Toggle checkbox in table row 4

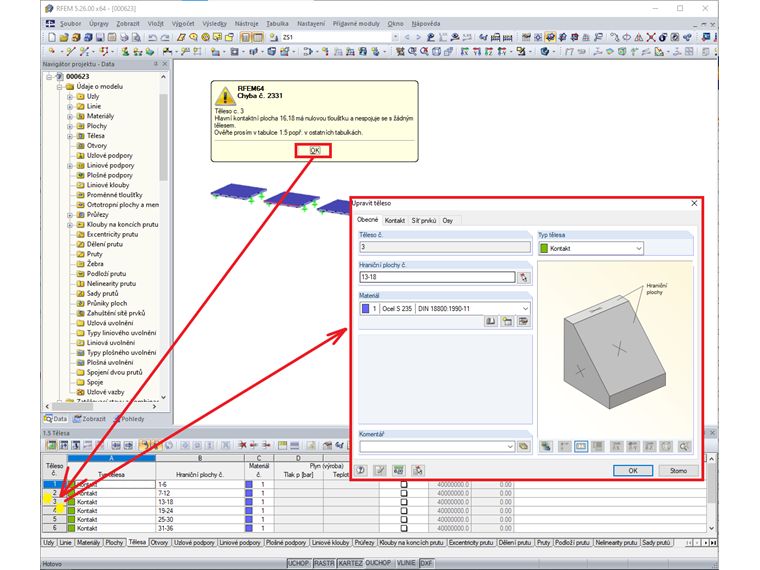[404, 510]
